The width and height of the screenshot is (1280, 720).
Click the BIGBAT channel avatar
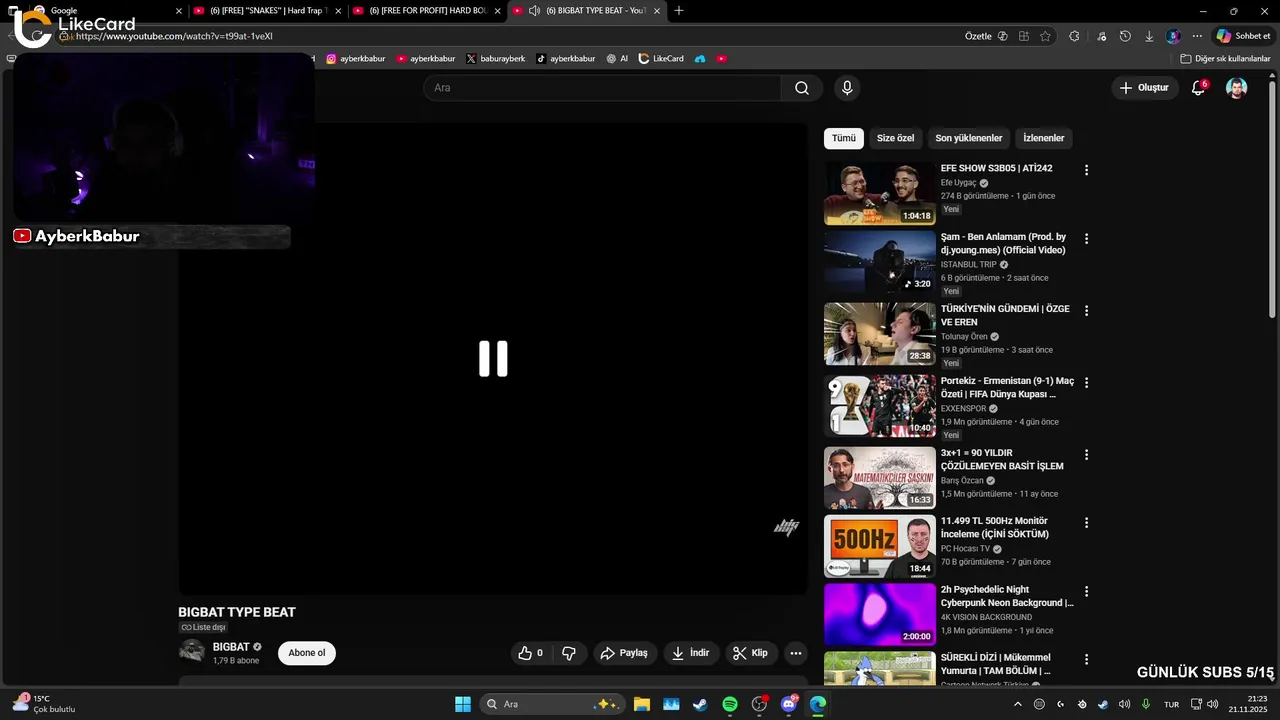click(x=192, y=652)
